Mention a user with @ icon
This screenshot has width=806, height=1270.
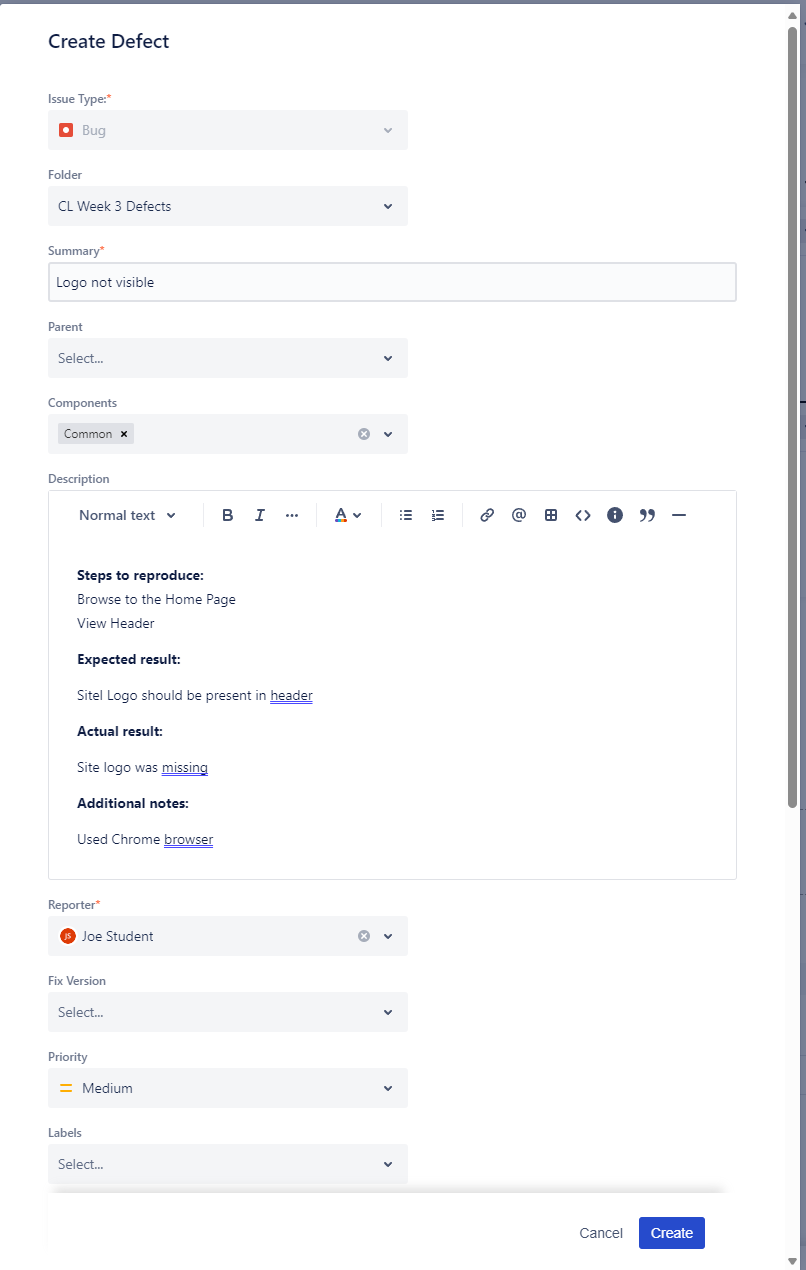519,515
